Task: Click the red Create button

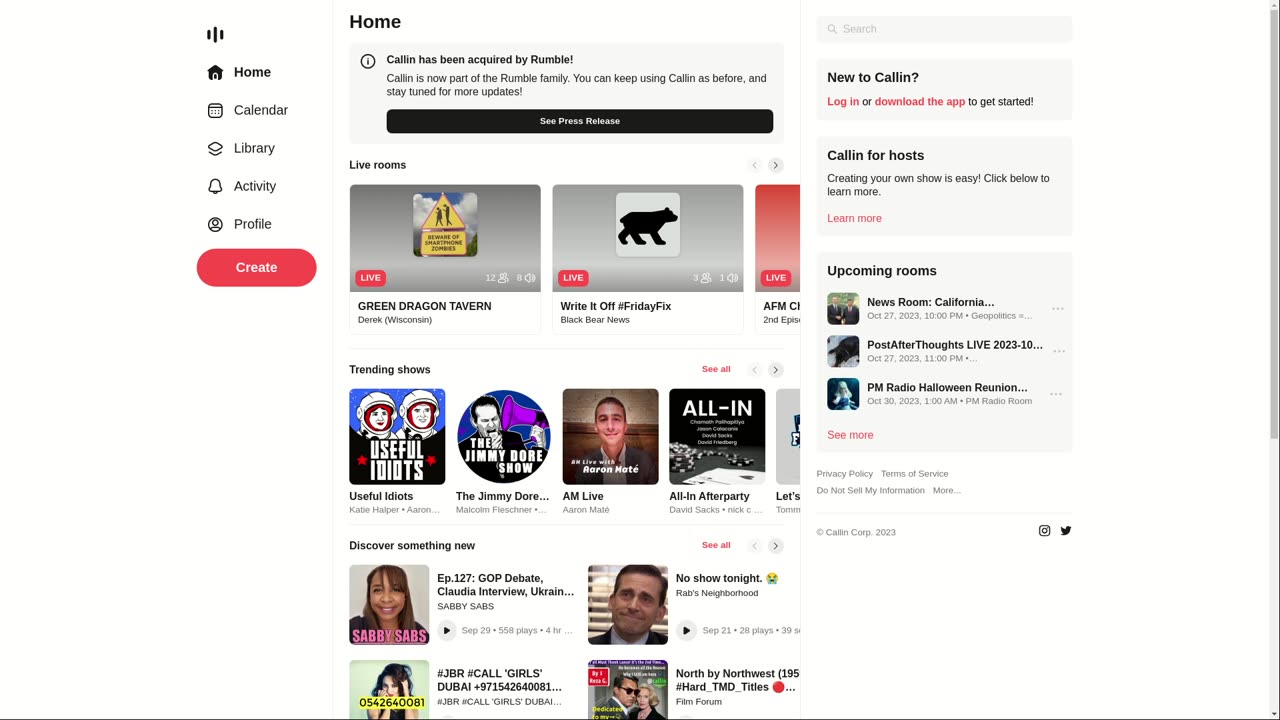Action: point(256,267)
